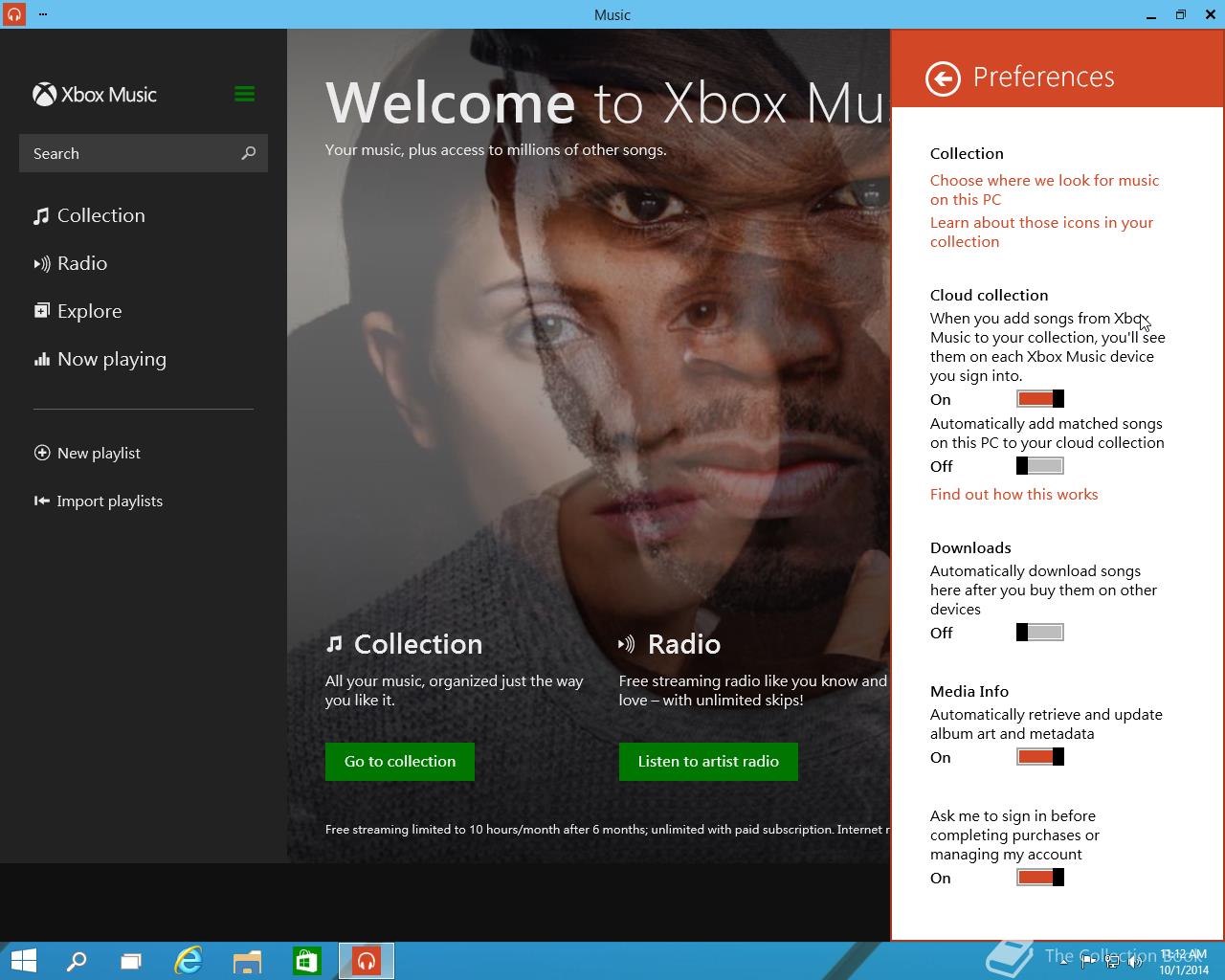Open Windows Store from taskbar
Screen dimensions: 1225x980
click(x=306, y=961)
